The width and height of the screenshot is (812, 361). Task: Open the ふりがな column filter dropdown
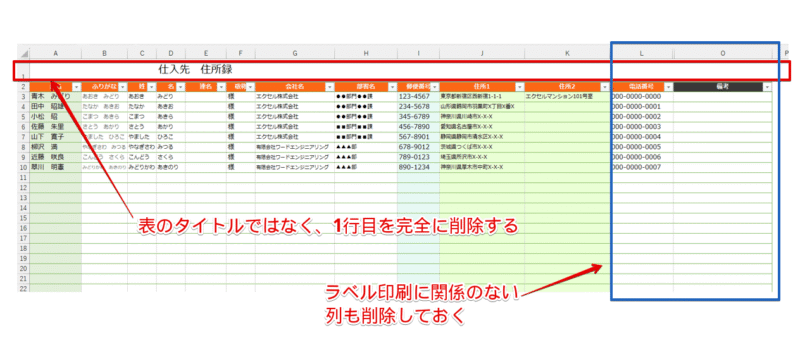[122, 87]
